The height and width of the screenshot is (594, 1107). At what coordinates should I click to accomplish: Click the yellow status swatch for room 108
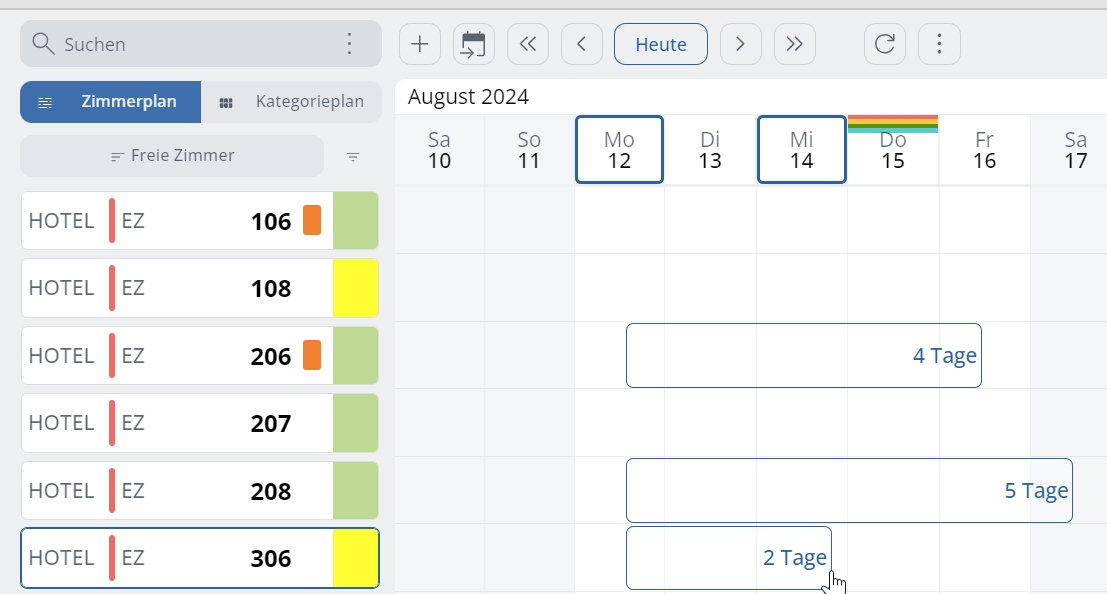tap(355, 288)
